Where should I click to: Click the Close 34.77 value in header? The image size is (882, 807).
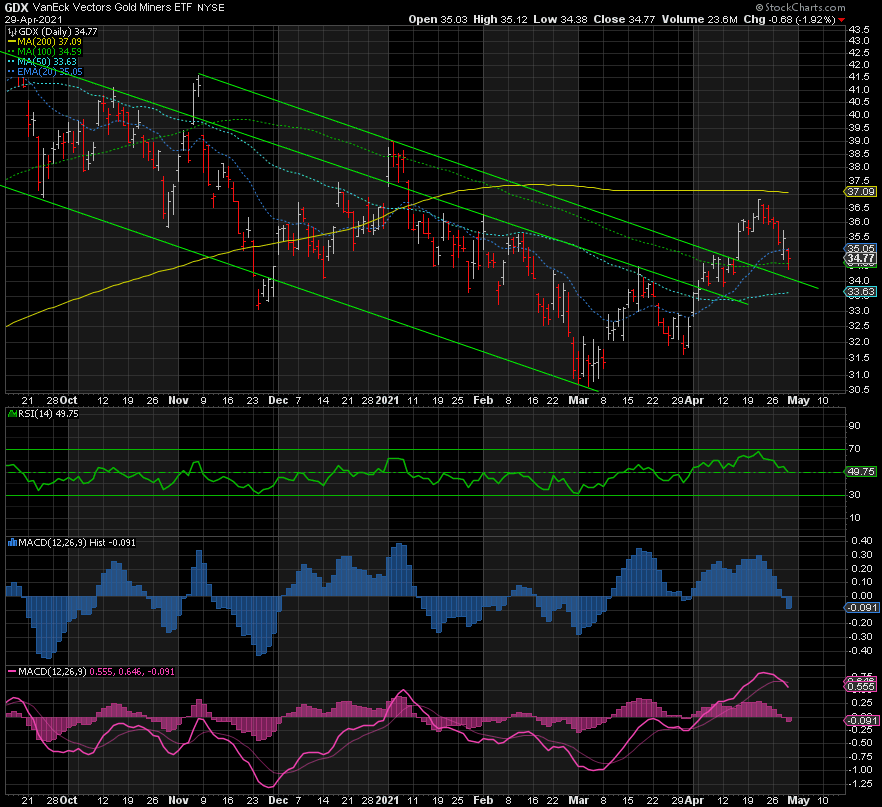click(x=624, y=19)
